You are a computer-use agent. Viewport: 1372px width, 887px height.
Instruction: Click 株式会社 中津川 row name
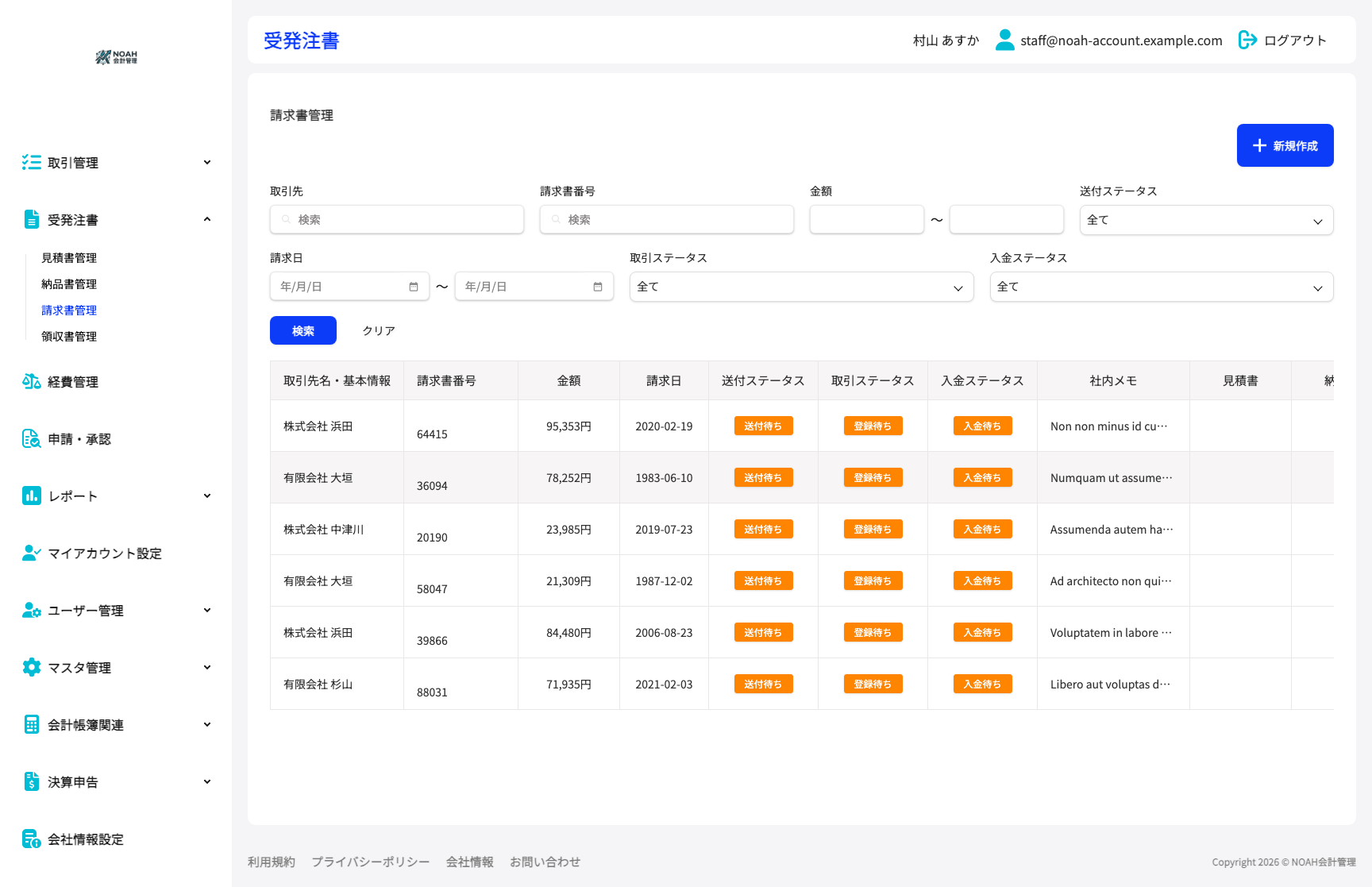(x=324, y=530)
